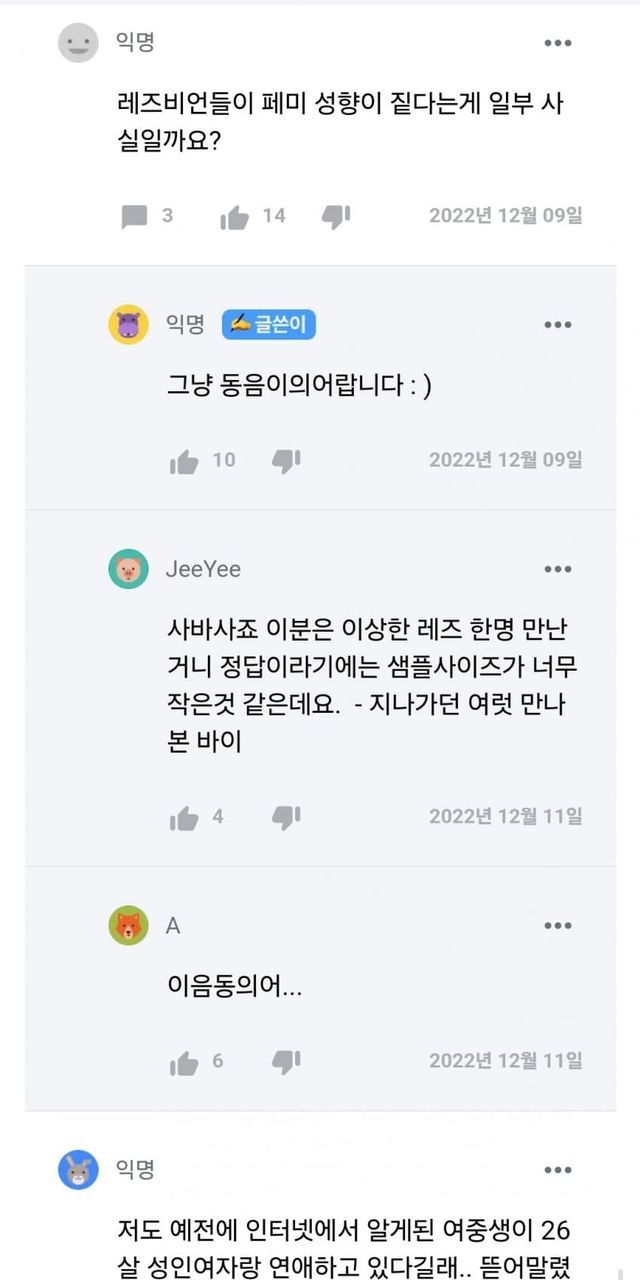This screenshot has height=1280, width=640.
Task: Like the top comment with 14 likes
Action: [235, 216]
